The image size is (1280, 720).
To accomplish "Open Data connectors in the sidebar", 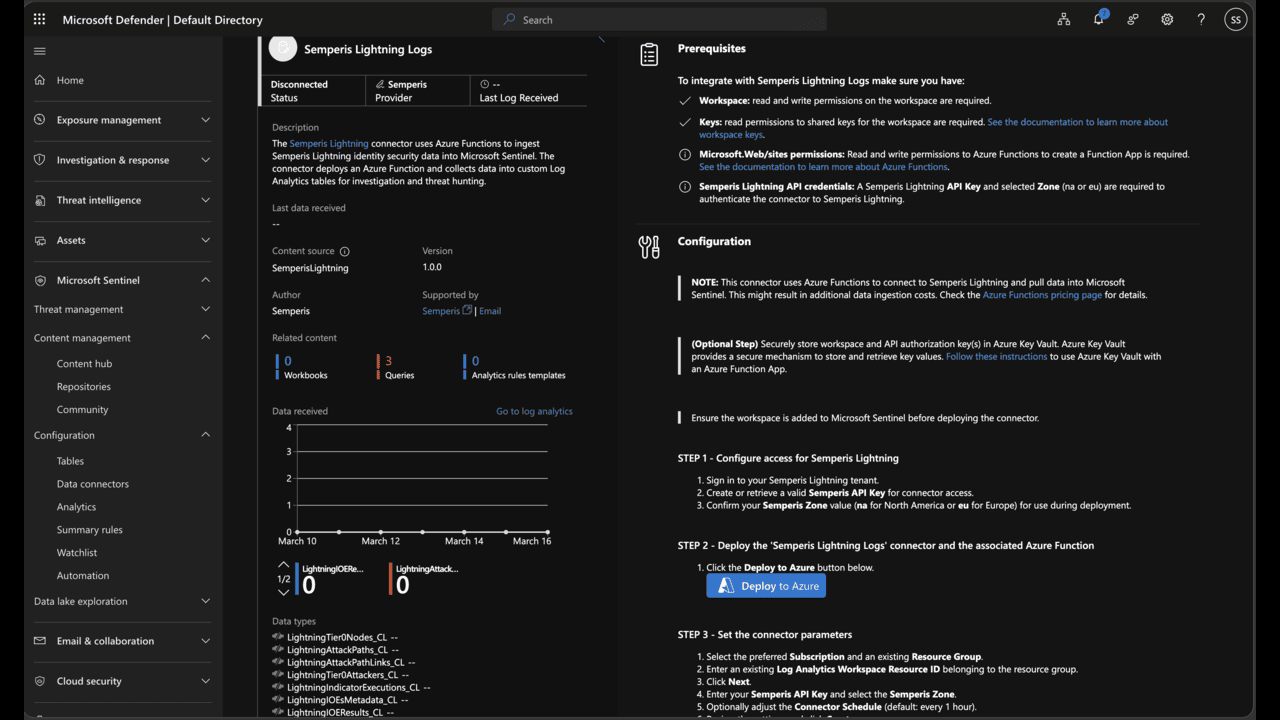I will 92,484.
